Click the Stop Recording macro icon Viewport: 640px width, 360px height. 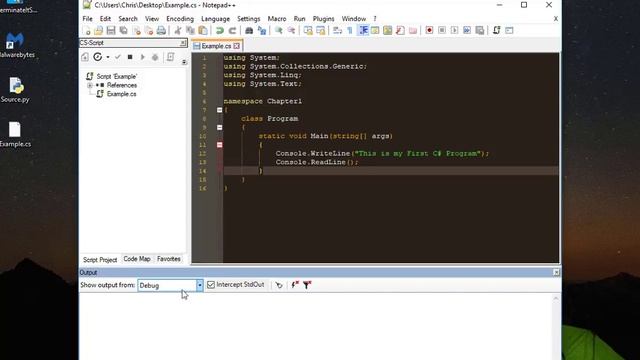pyautogui.click(x=442, y=31)
